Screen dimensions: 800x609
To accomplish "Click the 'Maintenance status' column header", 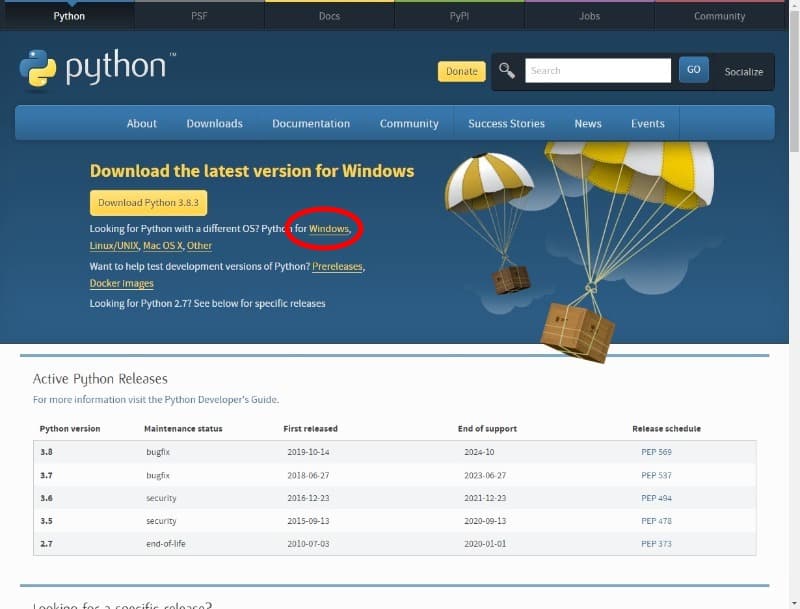I will [183, 428].
